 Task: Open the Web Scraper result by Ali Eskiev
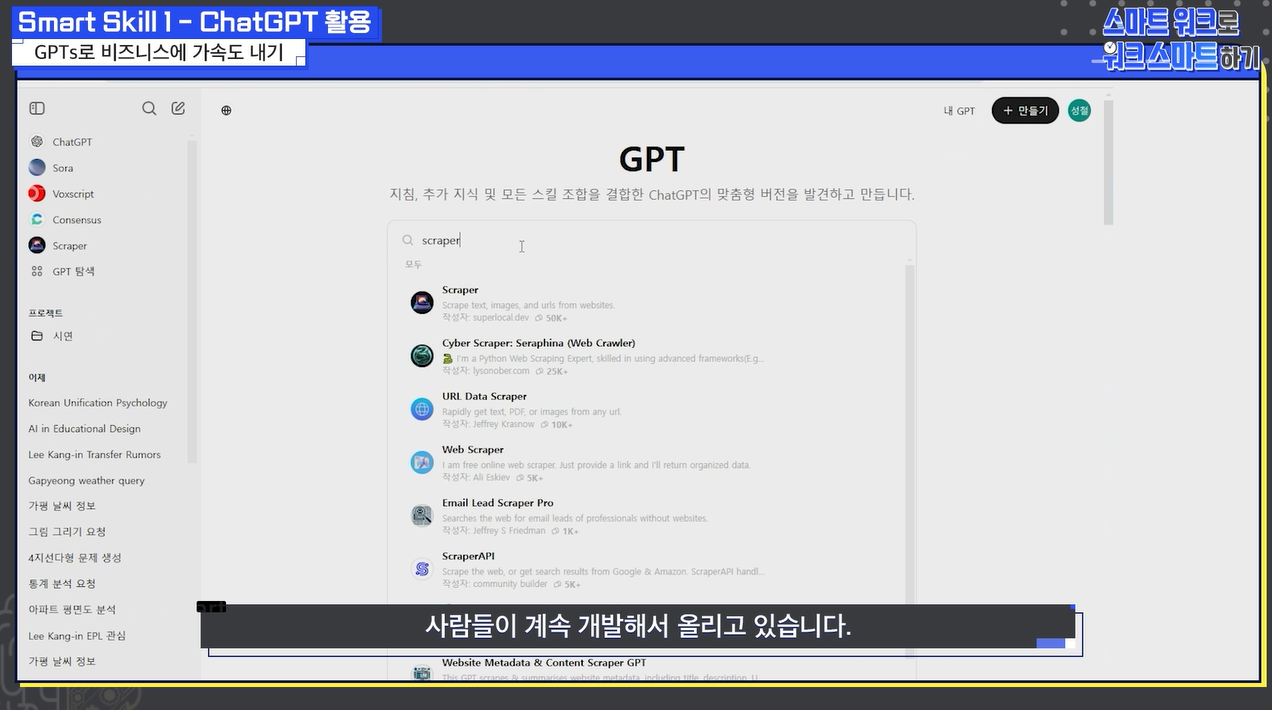pyautogui.click(x=473, y=450)
